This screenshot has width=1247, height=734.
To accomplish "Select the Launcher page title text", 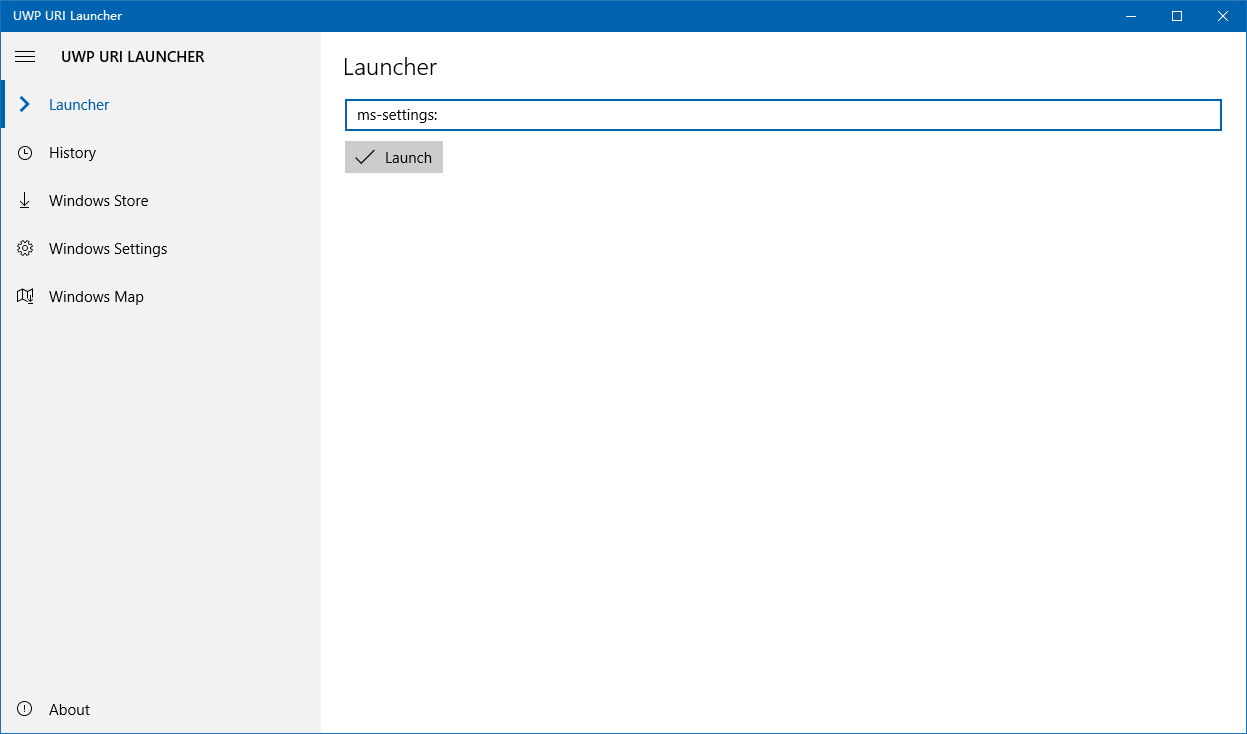I will point(390,67).
